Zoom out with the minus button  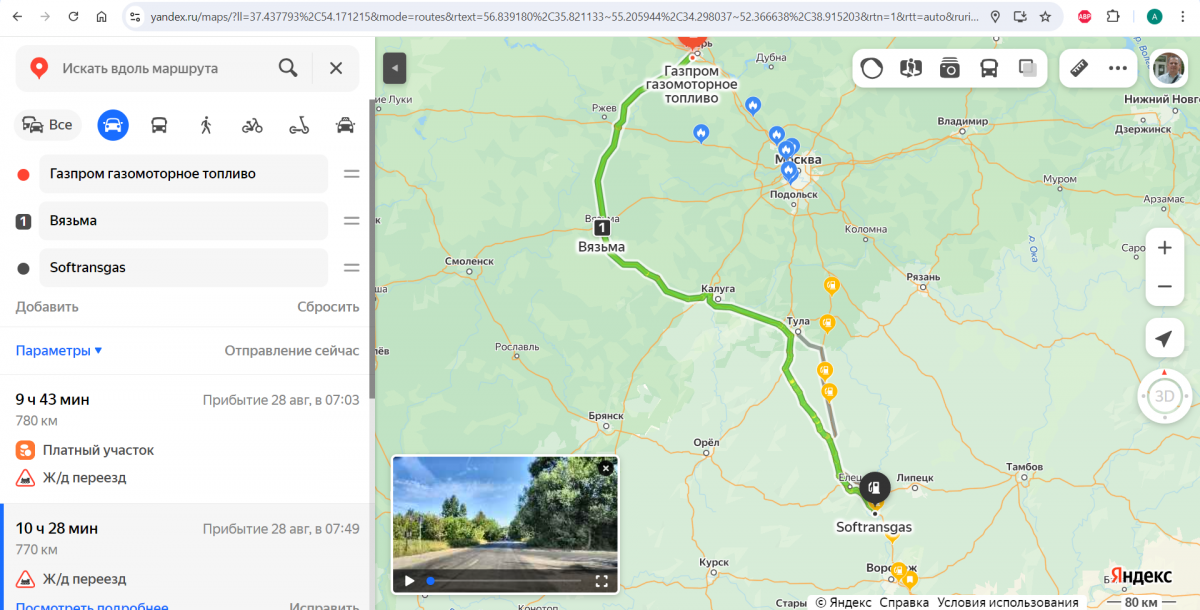(1164, 287)
